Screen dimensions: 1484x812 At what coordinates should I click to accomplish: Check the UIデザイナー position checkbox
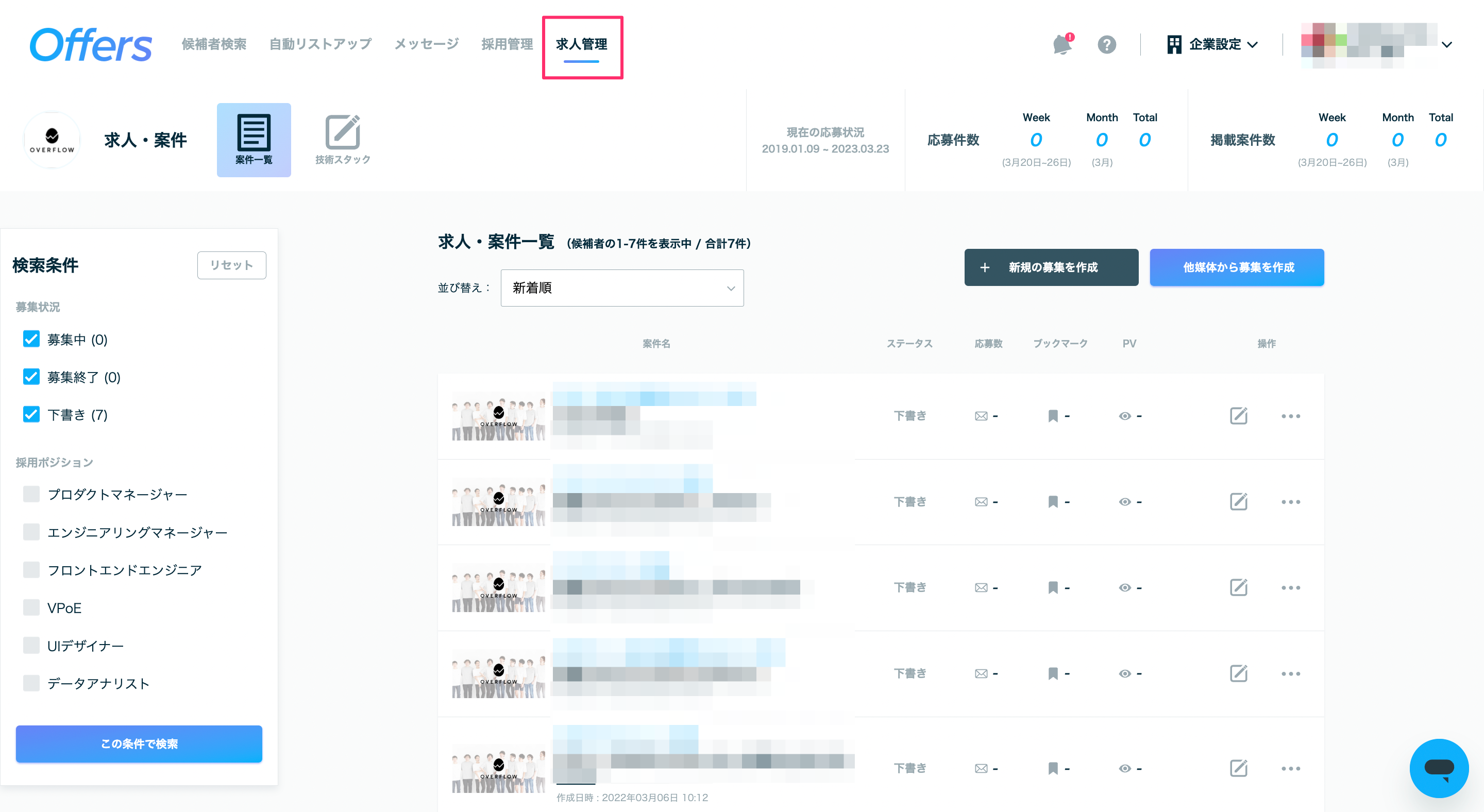[x=31, y=646]
